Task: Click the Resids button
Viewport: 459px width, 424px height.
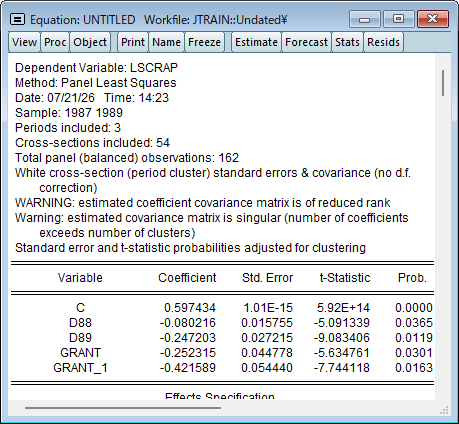Action: [x=383, y=42]
